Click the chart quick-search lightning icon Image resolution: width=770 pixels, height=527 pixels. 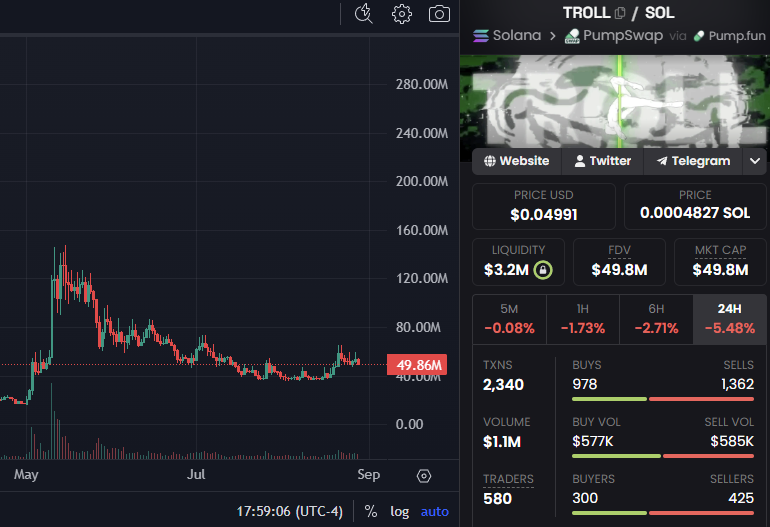[x=364, y=14]
